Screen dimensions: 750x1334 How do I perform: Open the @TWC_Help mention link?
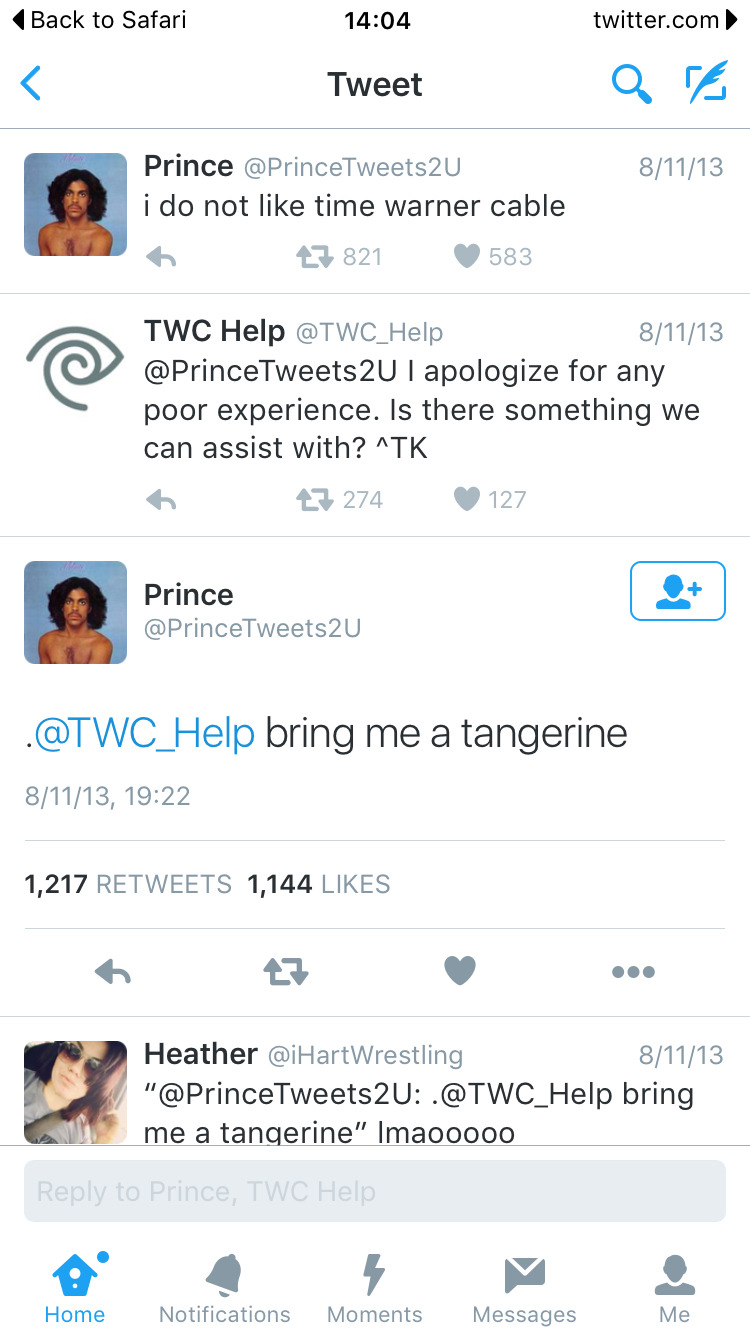click(x=144, y=734)
